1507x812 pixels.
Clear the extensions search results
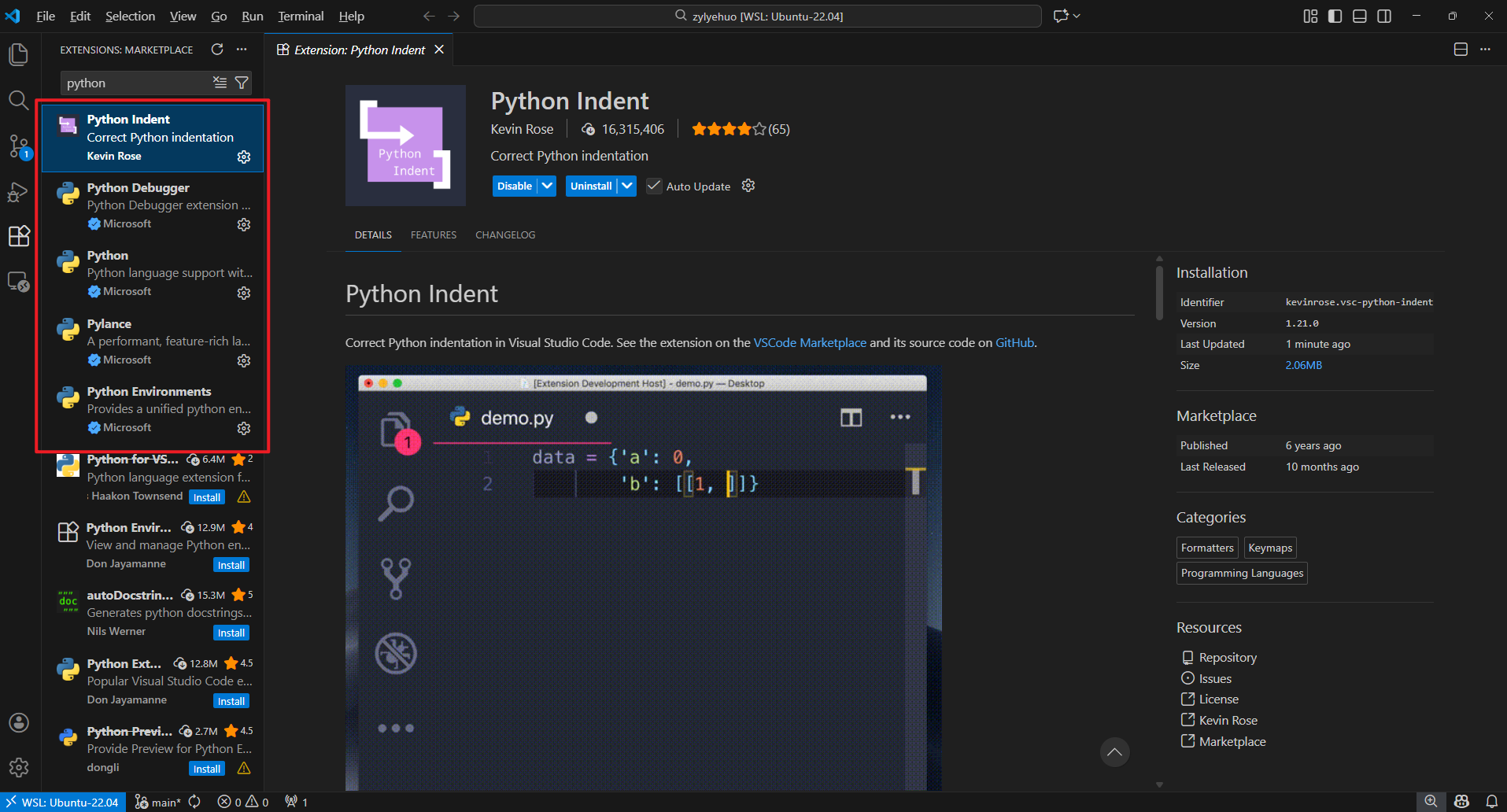[220, 83]
